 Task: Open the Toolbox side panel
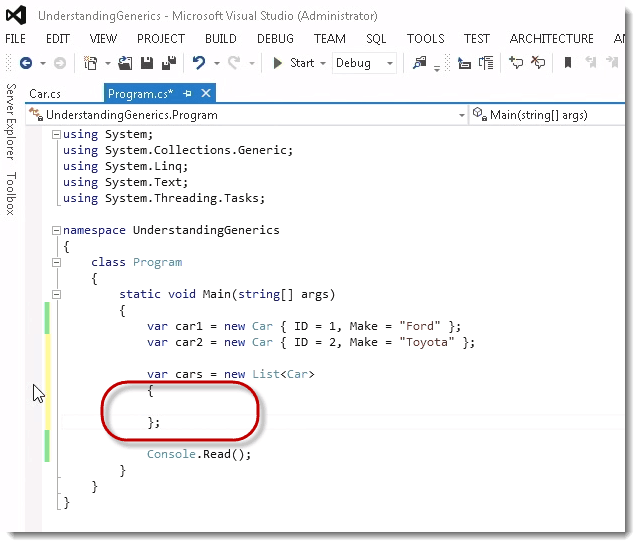pos(11,193)
